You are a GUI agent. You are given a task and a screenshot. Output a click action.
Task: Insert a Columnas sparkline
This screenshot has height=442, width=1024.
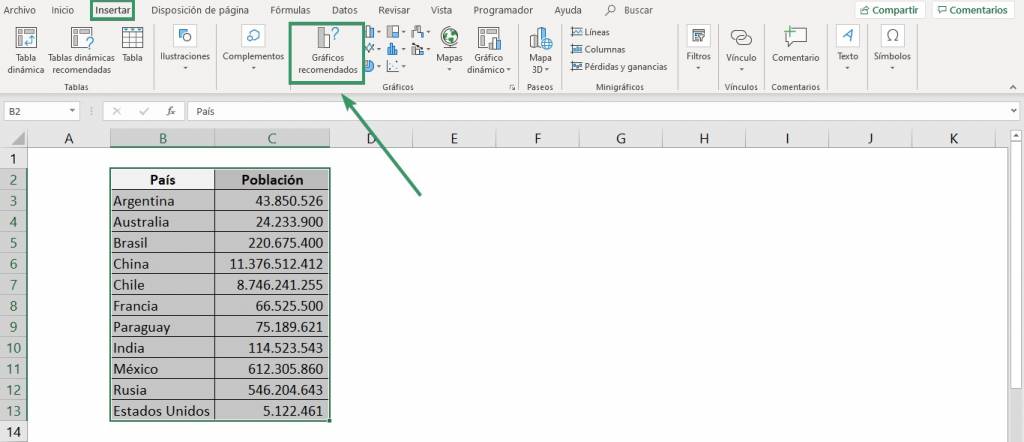(x=598, y=49)
